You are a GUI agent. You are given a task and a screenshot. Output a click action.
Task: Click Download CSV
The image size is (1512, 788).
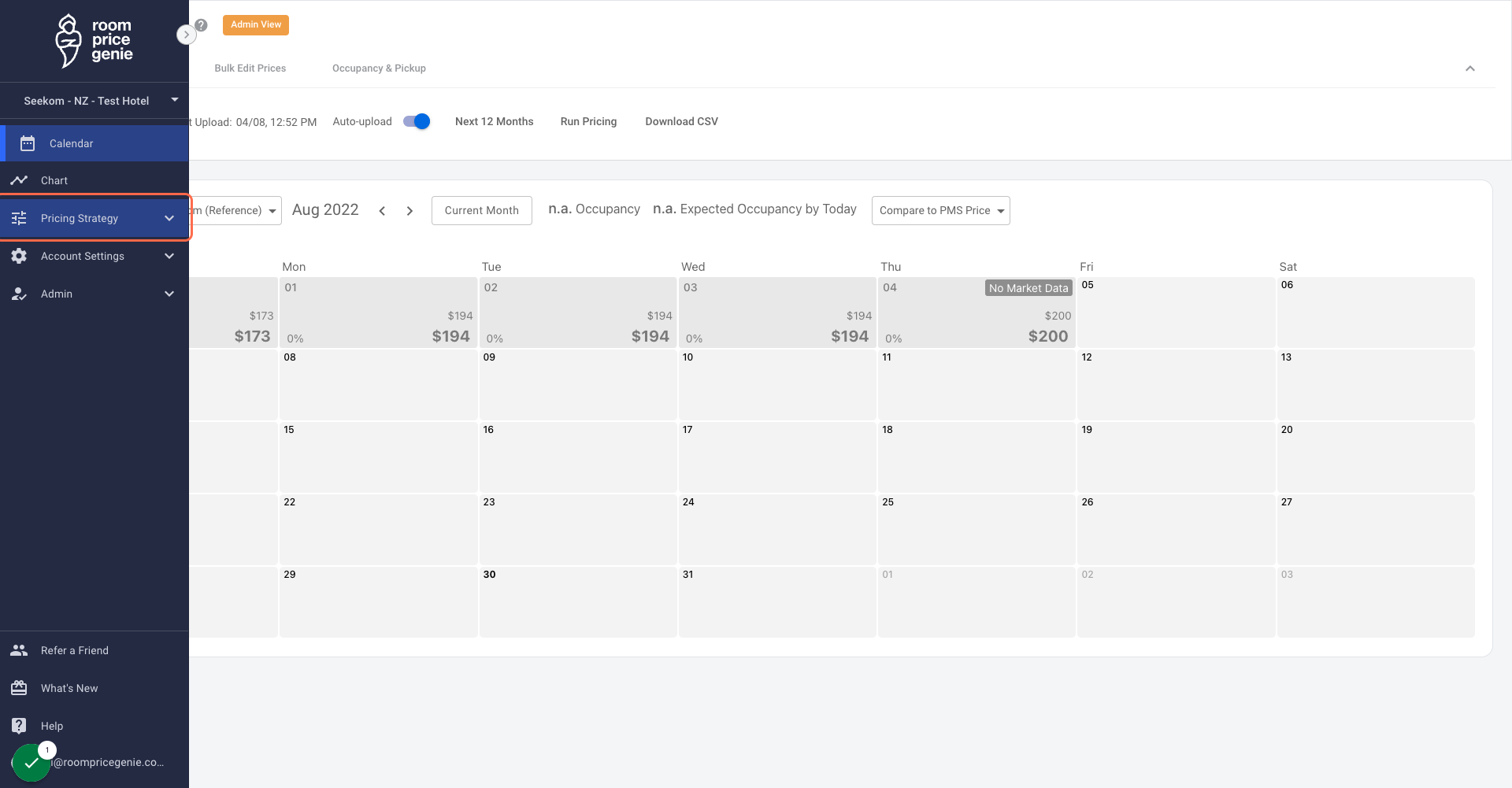(x=682, y=121)
